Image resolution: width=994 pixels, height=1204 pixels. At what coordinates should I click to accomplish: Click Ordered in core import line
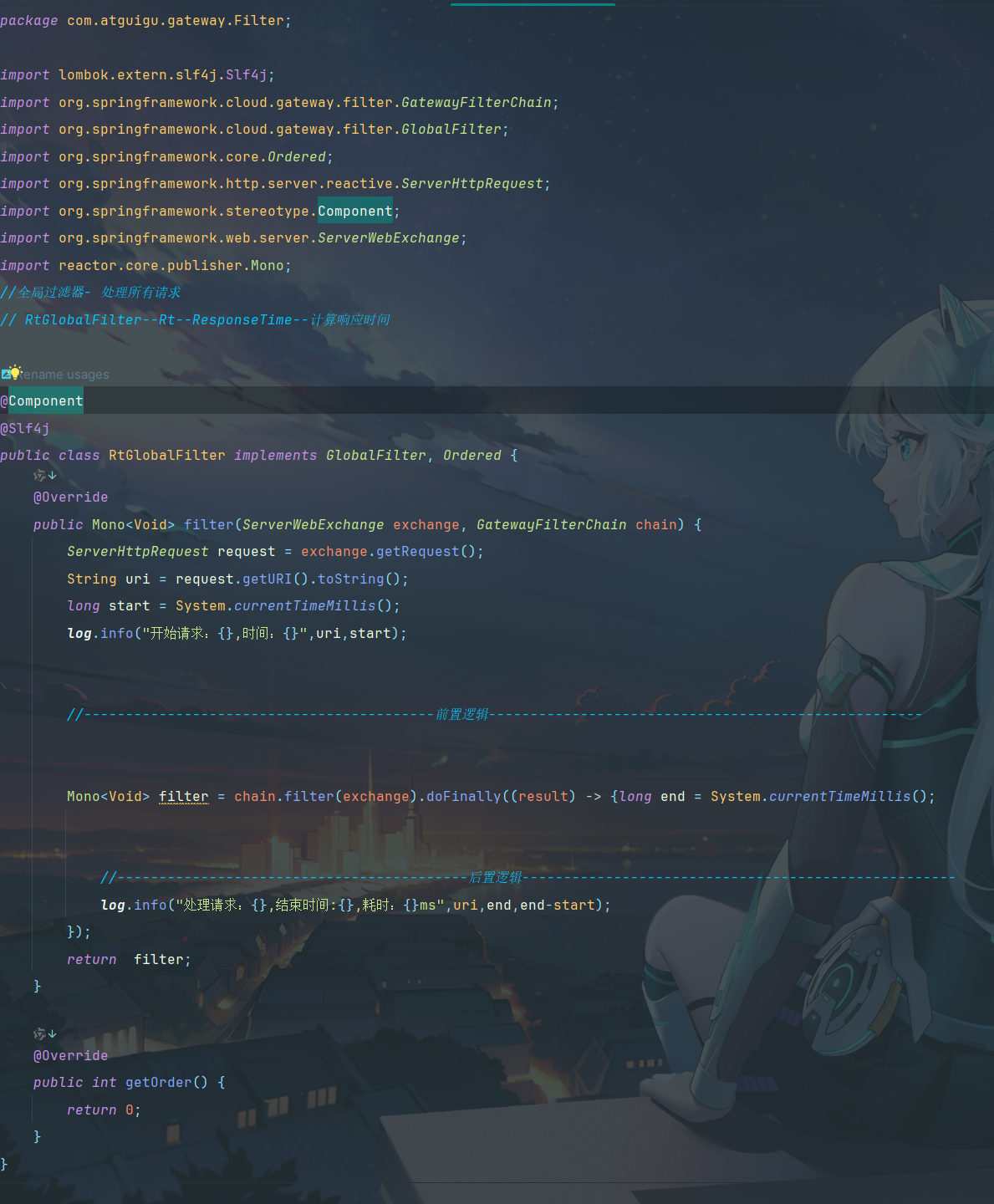pos(297,157)
